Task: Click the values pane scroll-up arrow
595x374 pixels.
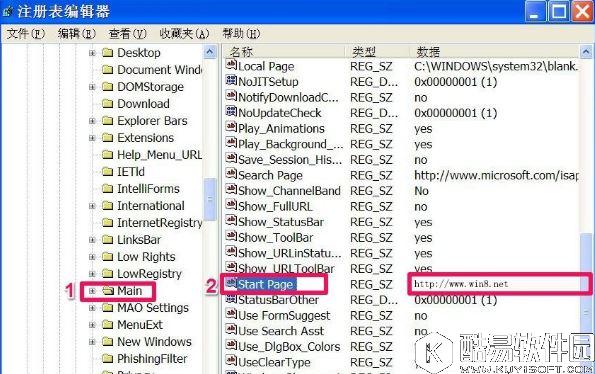Action: click(586, 52)
